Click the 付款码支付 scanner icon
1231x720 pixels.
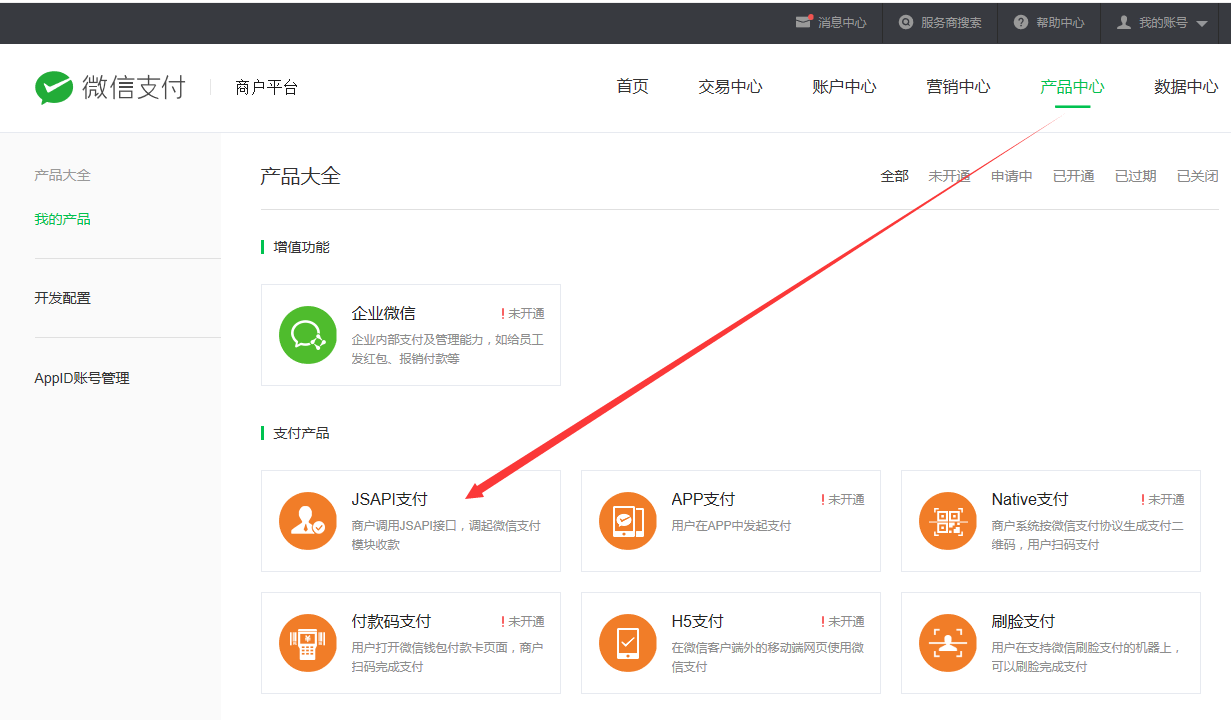point(307,643)
